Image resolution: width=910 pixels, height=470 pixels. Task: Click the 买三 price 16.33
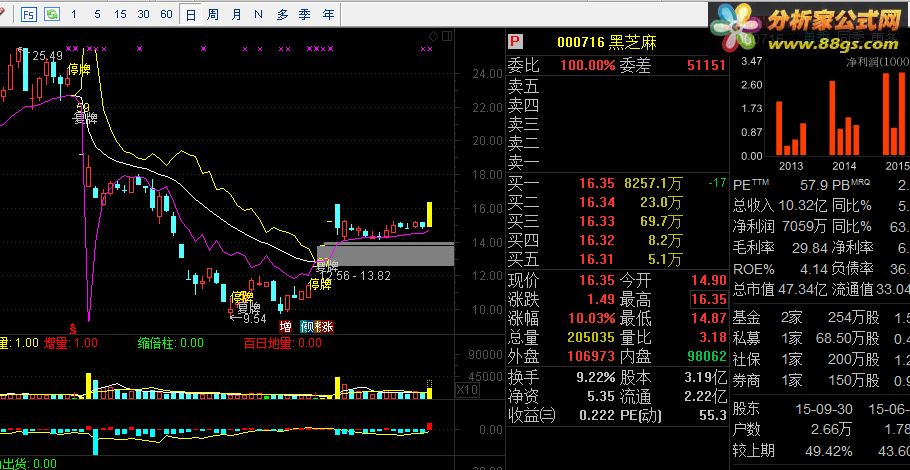coord(597,221)
